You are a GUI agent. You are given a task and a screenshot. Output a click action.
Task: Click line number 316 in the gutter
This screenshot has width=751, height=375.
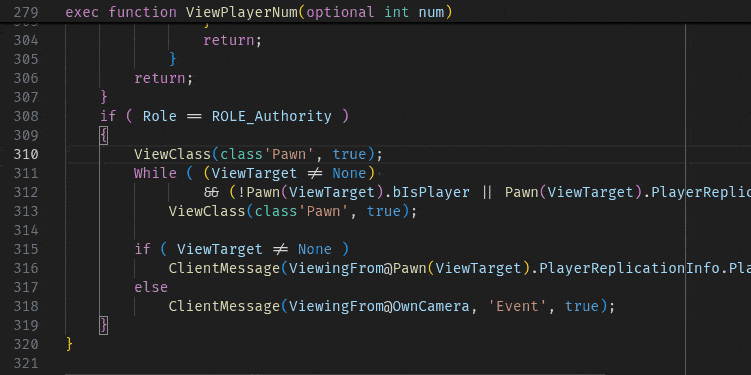click(26, 268)
